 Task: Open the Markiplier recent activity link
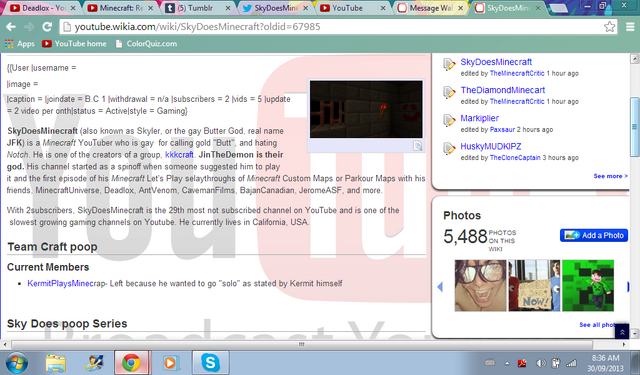[x=480, y=118]
